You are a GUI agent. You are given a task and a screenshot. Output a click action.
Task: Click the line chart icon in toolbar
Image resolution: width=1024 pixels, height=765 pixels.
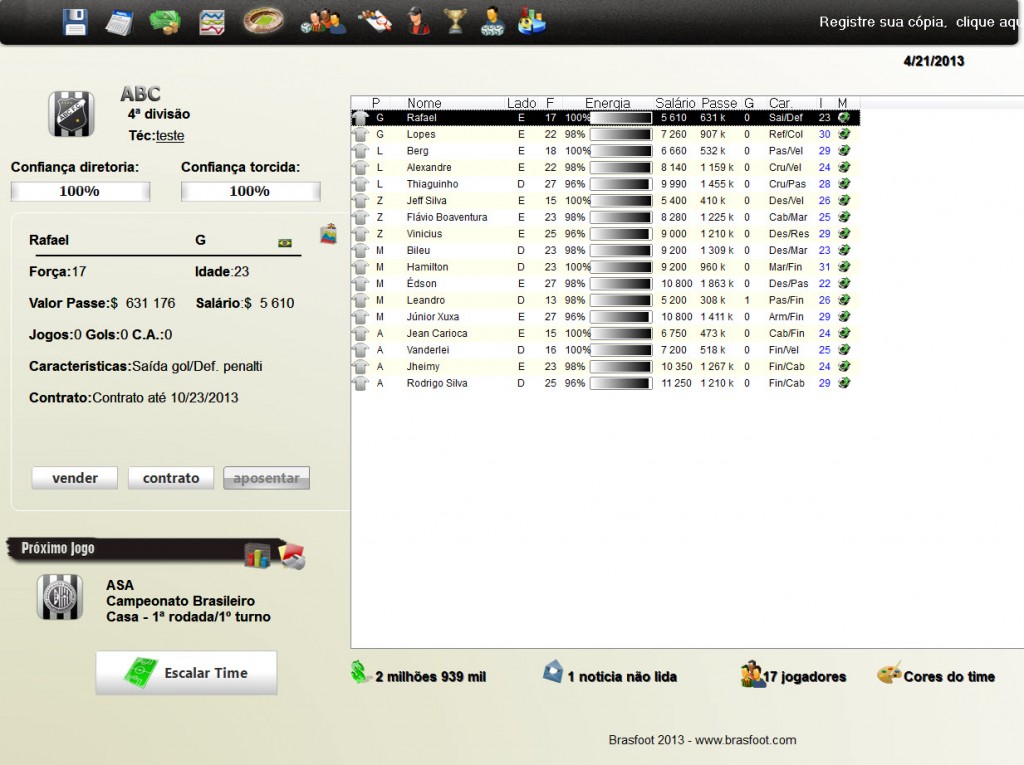pyautogui.click(x=211, y=21)
